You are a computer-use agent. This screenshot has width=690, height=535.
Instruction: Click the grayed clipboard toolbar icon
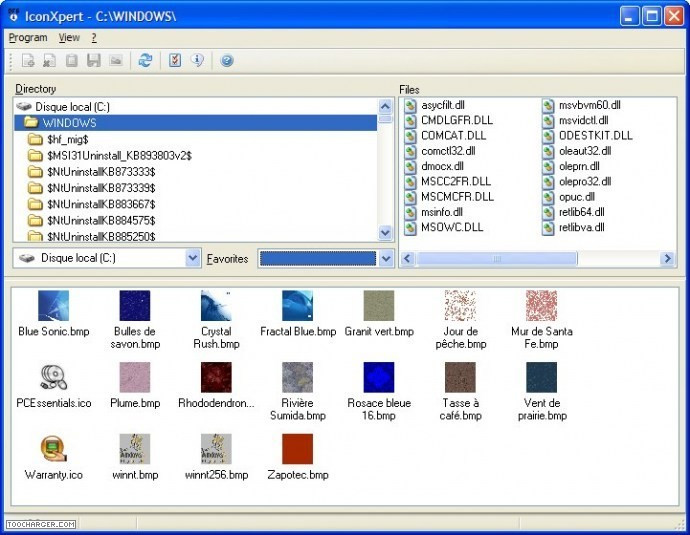(71, 60)
